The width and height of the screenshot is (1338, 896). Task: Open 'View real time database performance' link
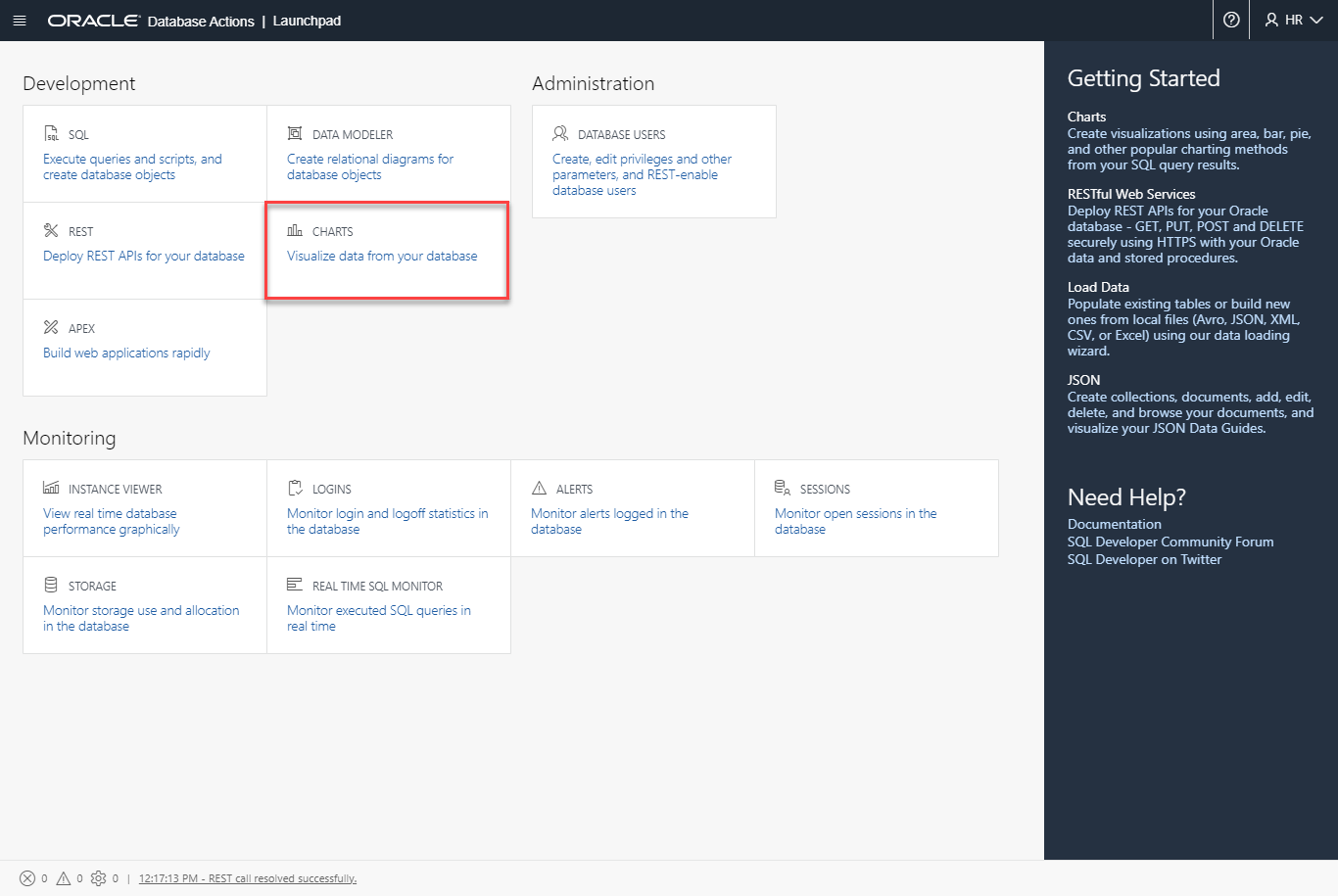pos(112,521)
